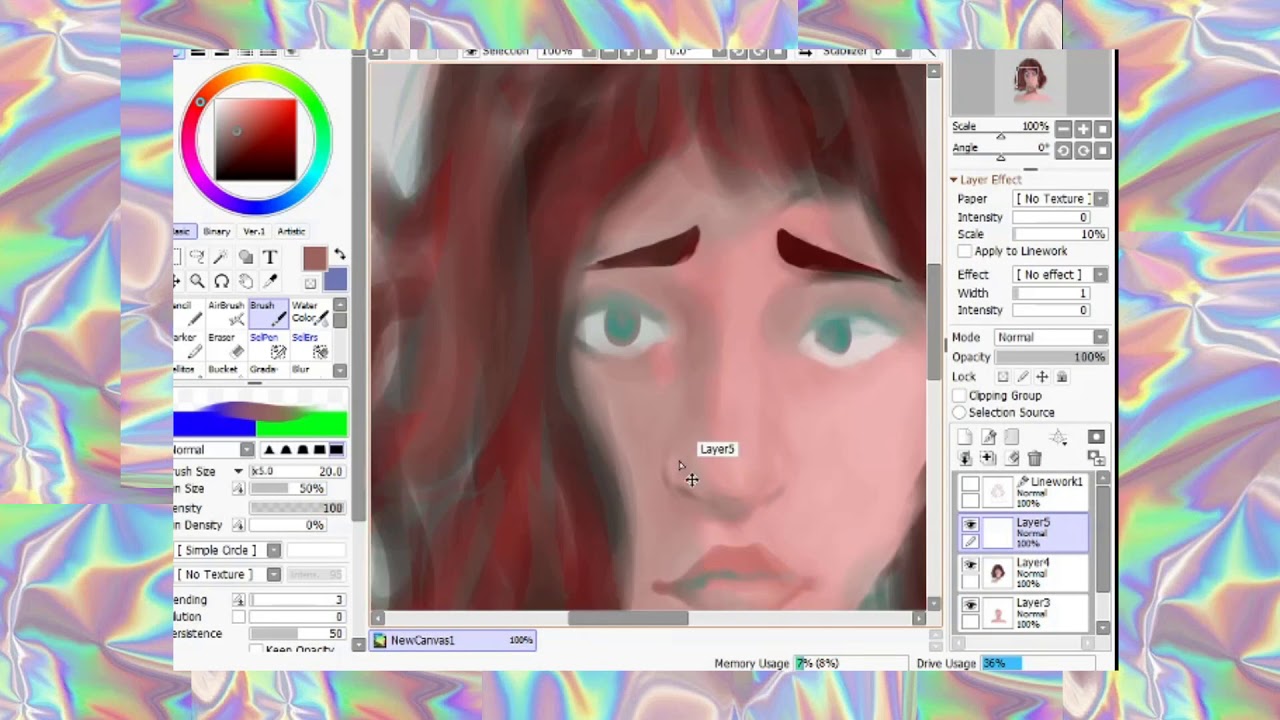Create a new linework layer
This screenshot has height=720, width=1280.
click(988, 437)
